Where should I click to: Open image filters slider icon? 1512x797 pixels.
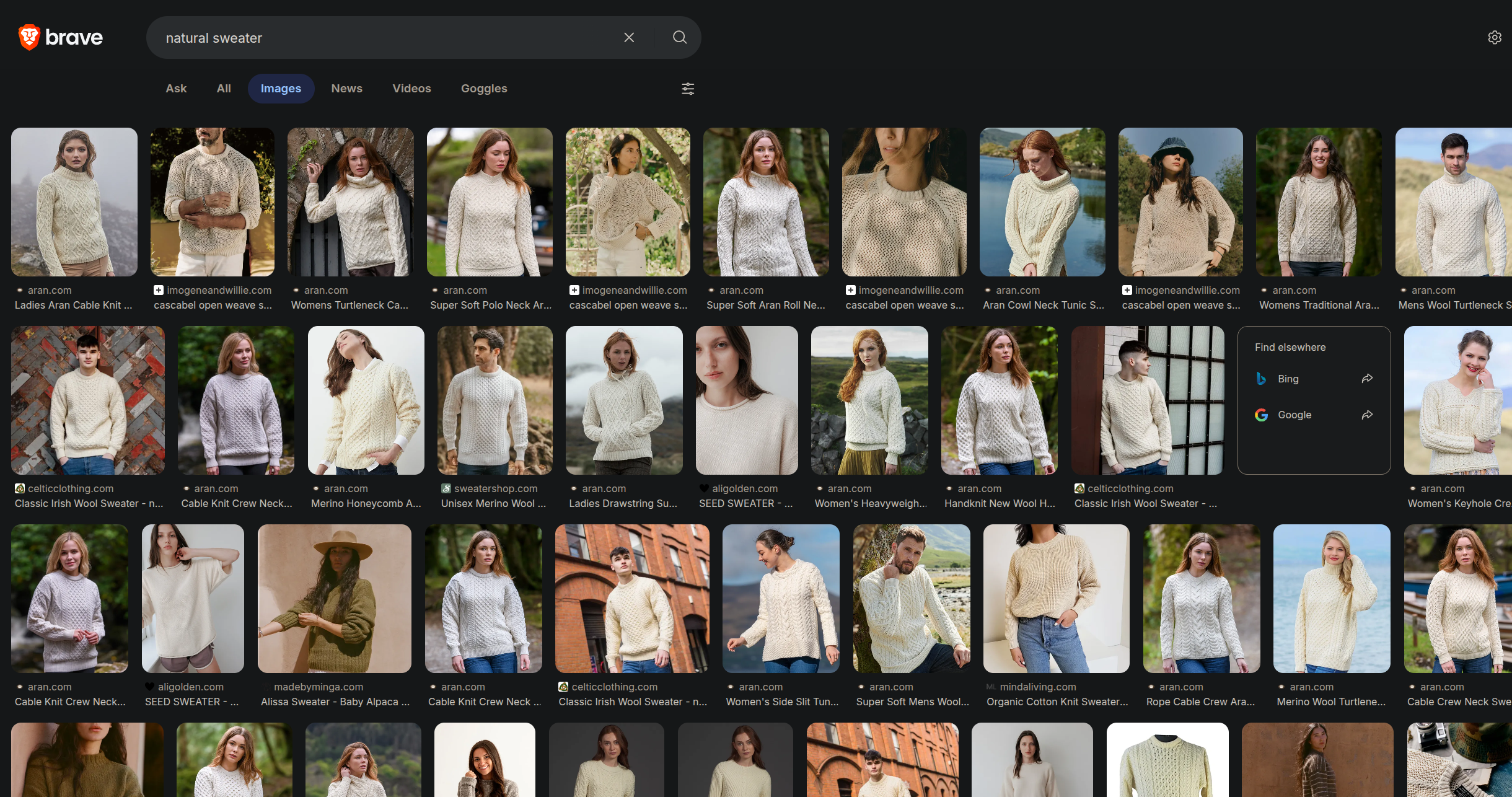coord(688,89)
